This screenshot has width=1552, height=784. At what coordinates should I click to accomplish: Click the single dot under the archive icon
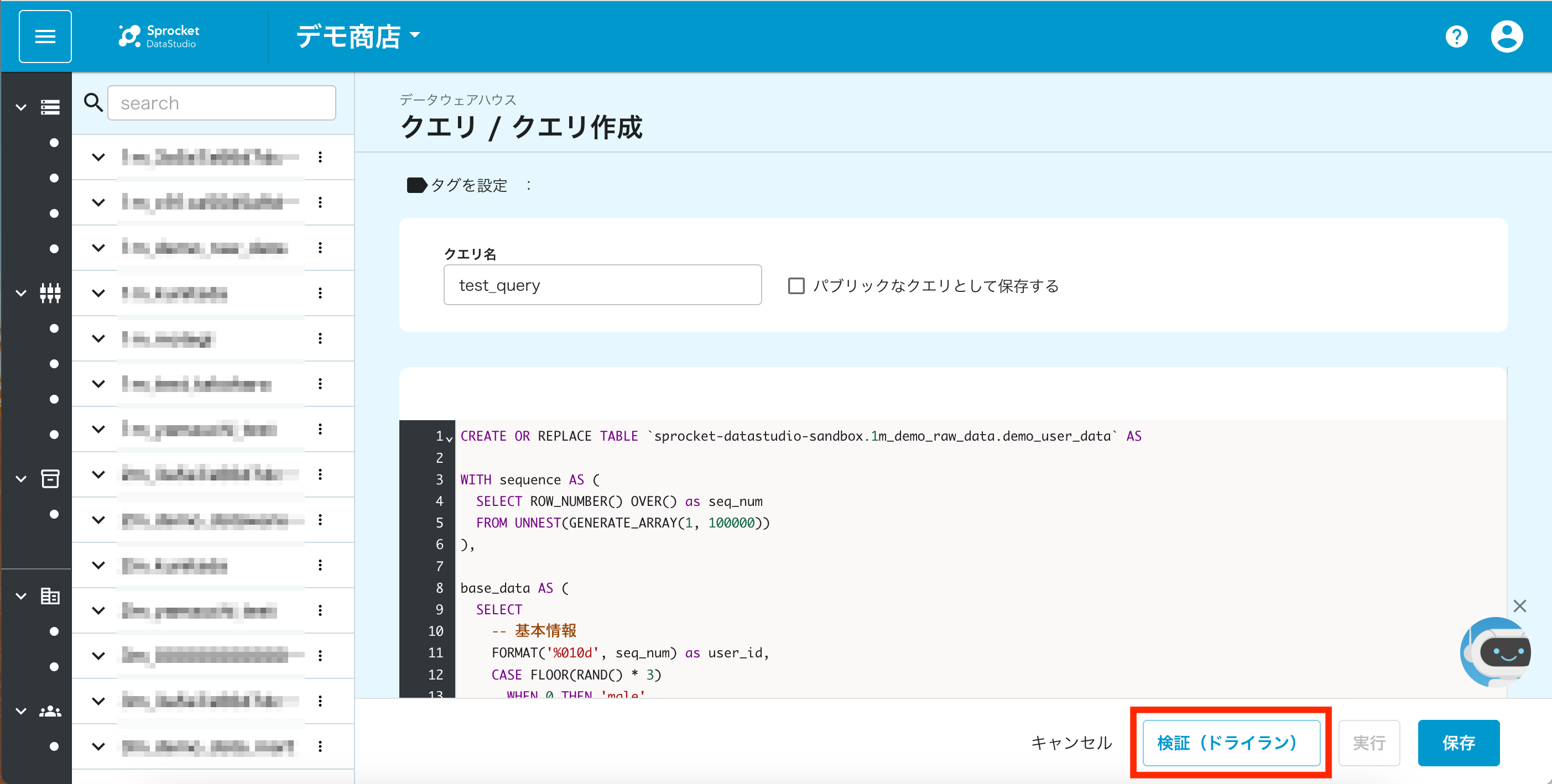54,514
